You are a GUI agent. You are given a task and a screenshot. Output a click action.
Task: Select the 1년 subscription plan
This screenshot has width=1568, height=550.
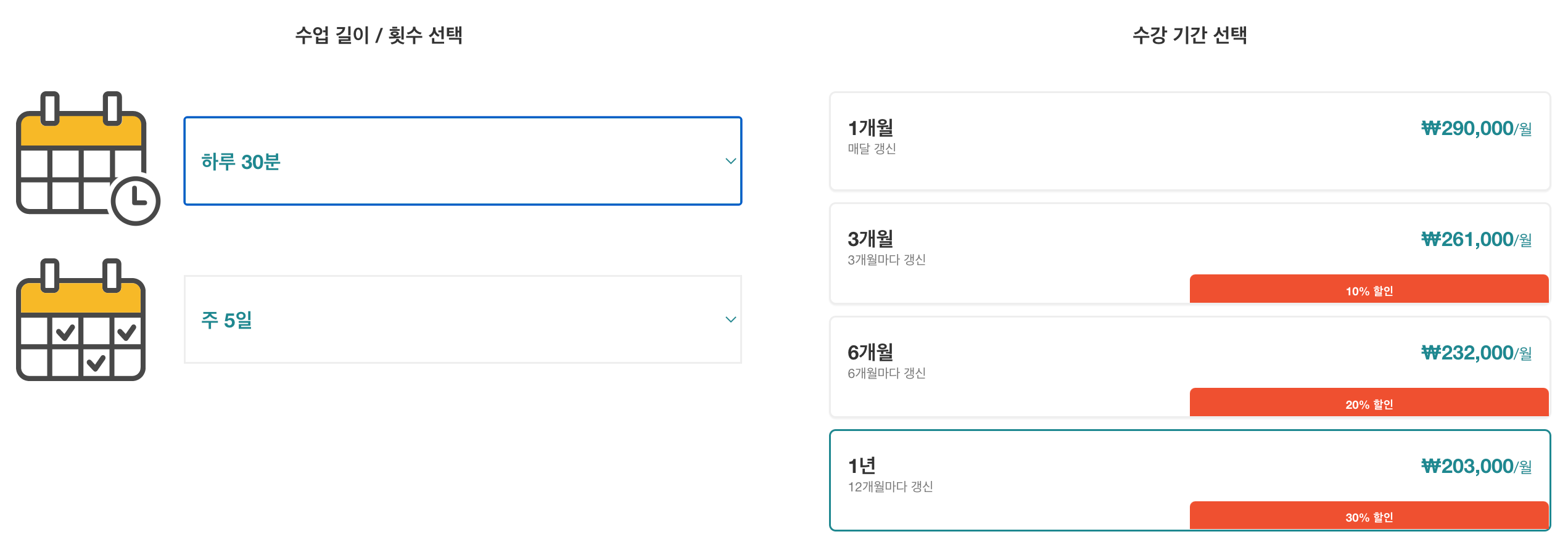(1190, 480)
